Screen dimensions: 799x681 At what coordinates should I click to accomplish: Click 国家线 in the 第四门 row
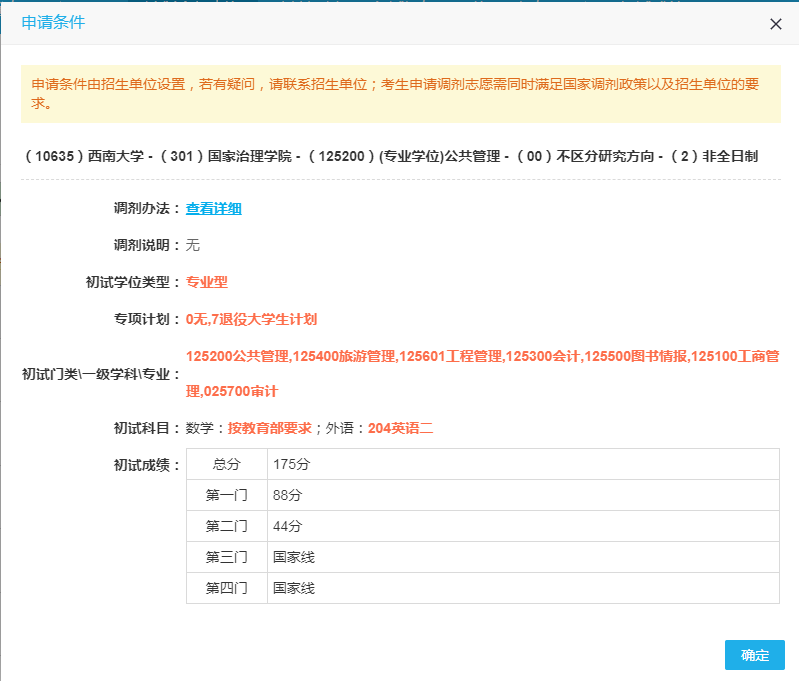[x=293, y=588]
